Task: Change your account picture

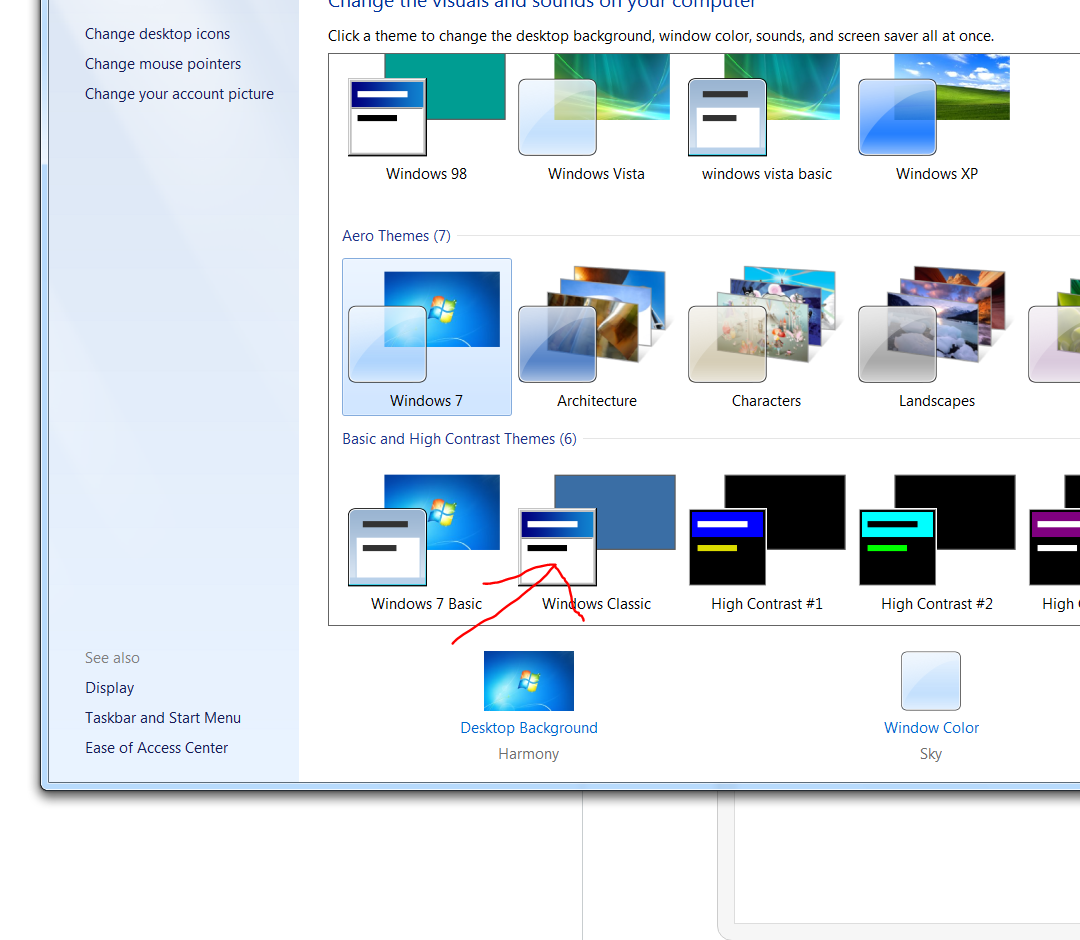Action: point(179,93)
